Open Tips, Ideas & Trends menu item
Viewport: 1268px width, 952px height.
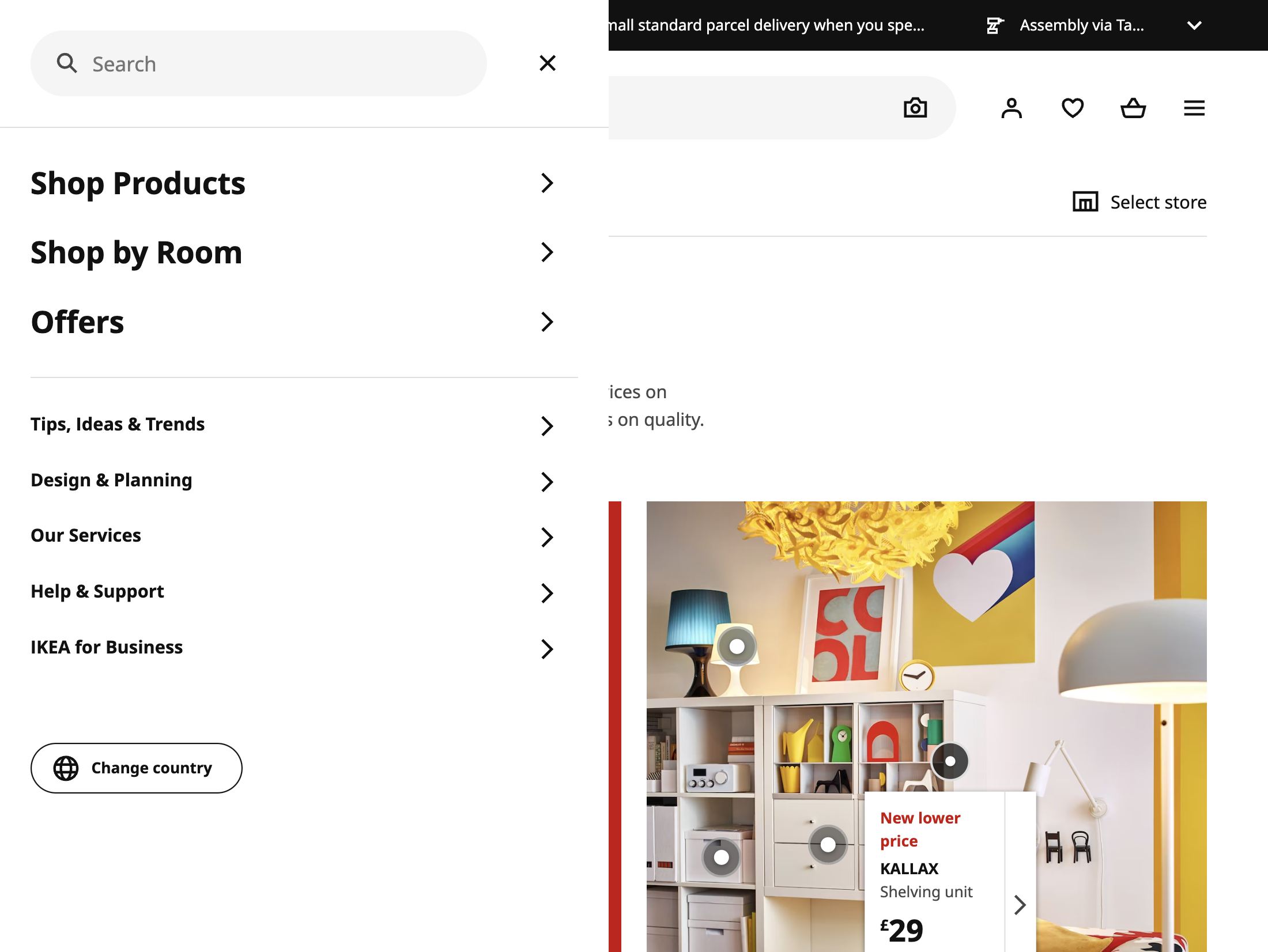(118, 424)
